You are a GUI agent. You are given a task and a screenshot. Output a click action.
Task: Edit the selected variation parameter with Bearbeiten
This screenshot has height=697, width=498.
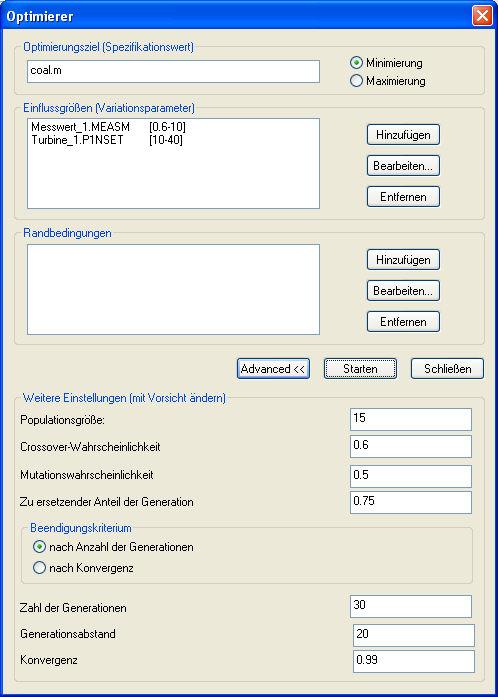click(x=403, y=166)
